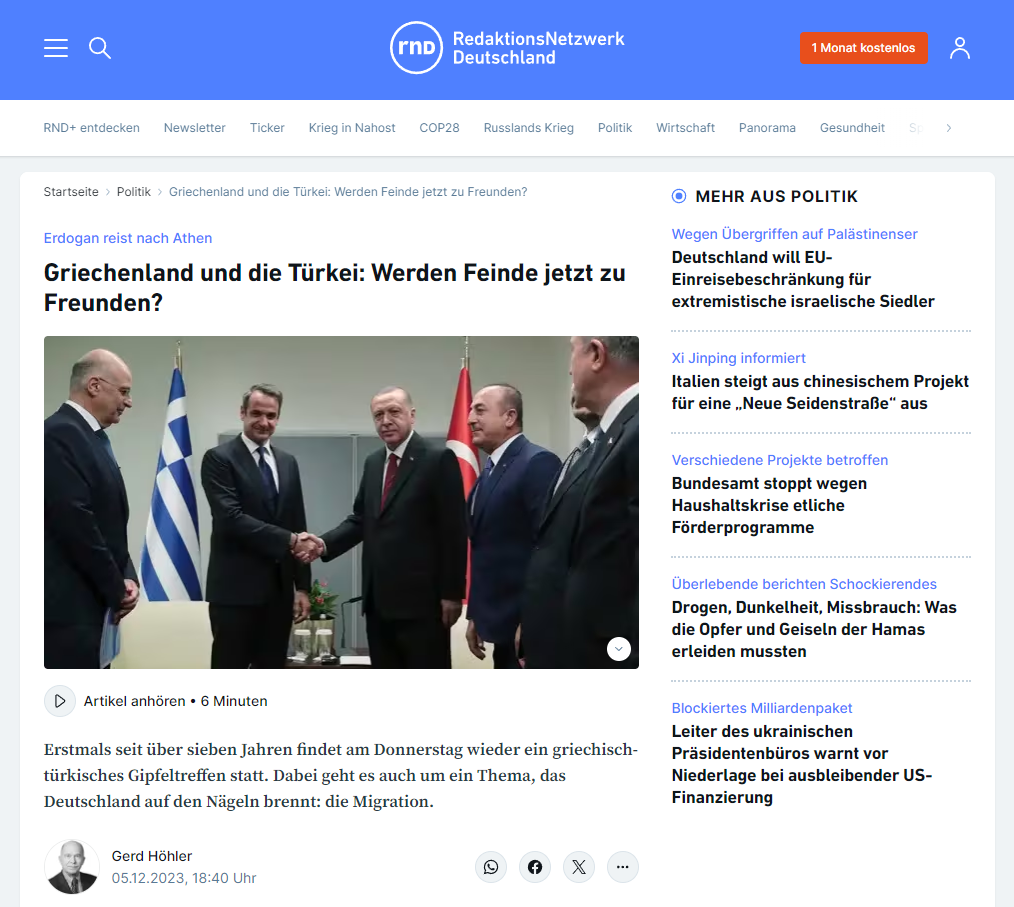The image size is (1014, 907).
Task: Open the Ticker navigation tab
Action: click(x=267, y=128)
